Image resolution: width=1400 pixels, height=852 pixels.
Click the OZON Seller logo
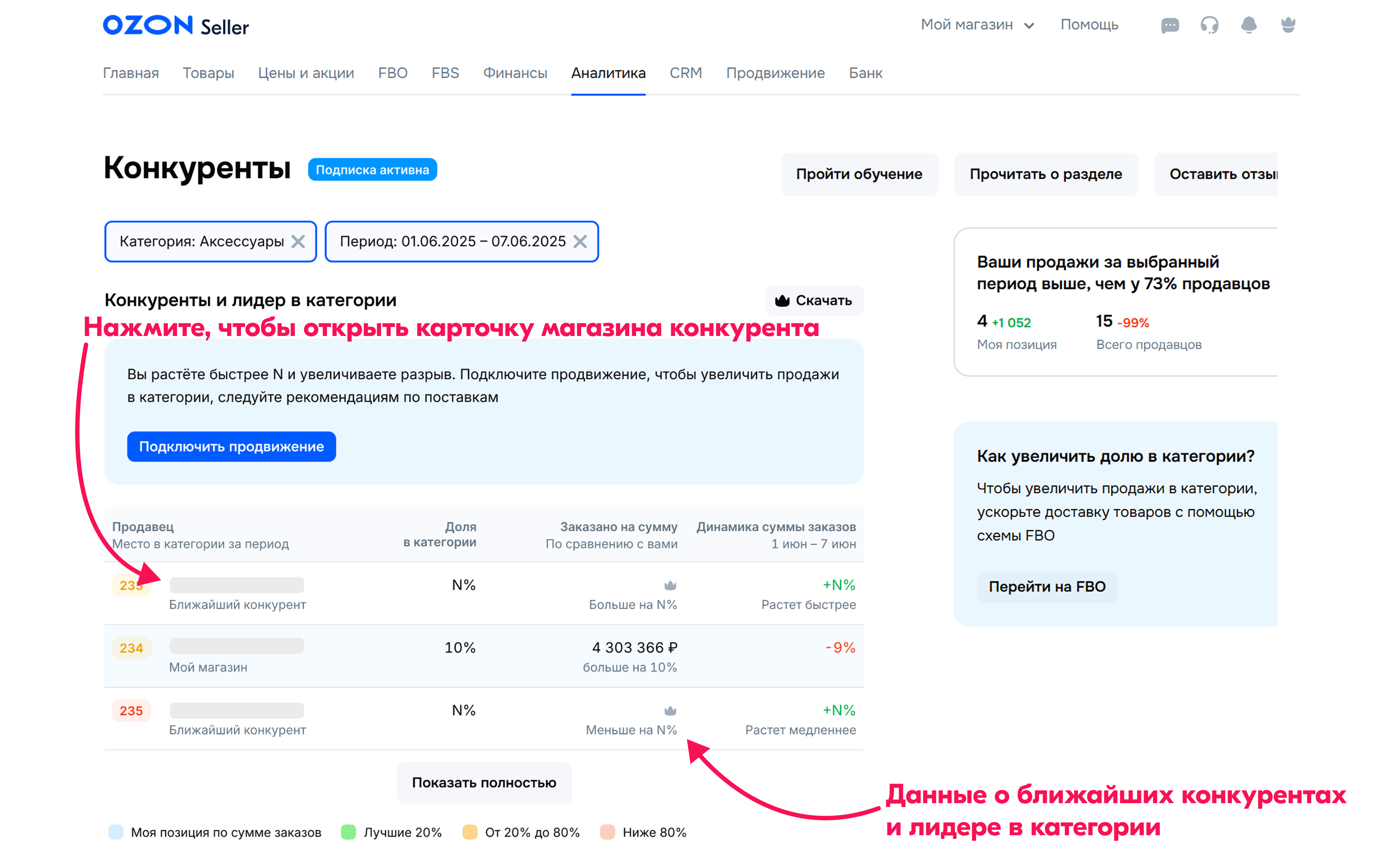[176, 26]
